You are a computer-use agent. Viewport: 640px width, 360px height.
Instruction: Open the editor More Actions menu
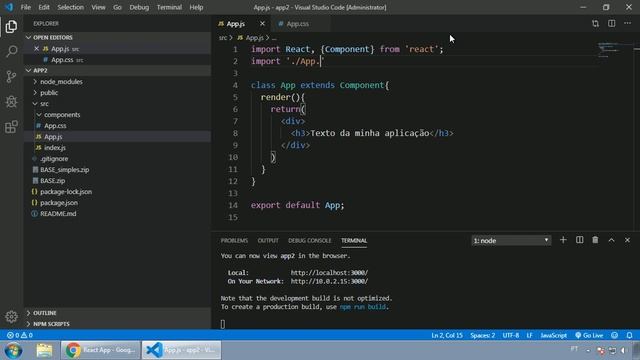(x=627, y=24)
